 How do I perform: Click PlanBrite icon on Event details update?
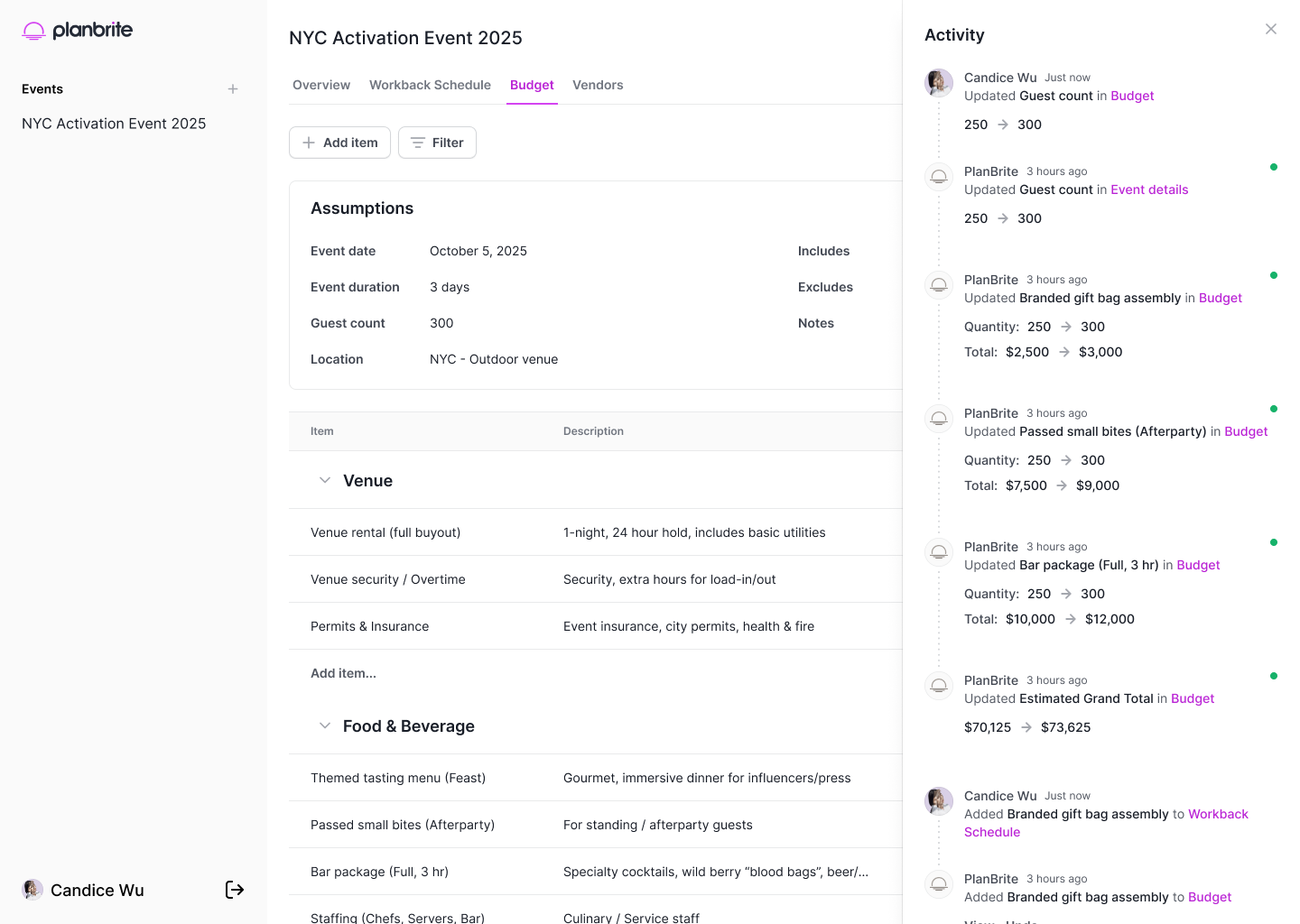939,177
